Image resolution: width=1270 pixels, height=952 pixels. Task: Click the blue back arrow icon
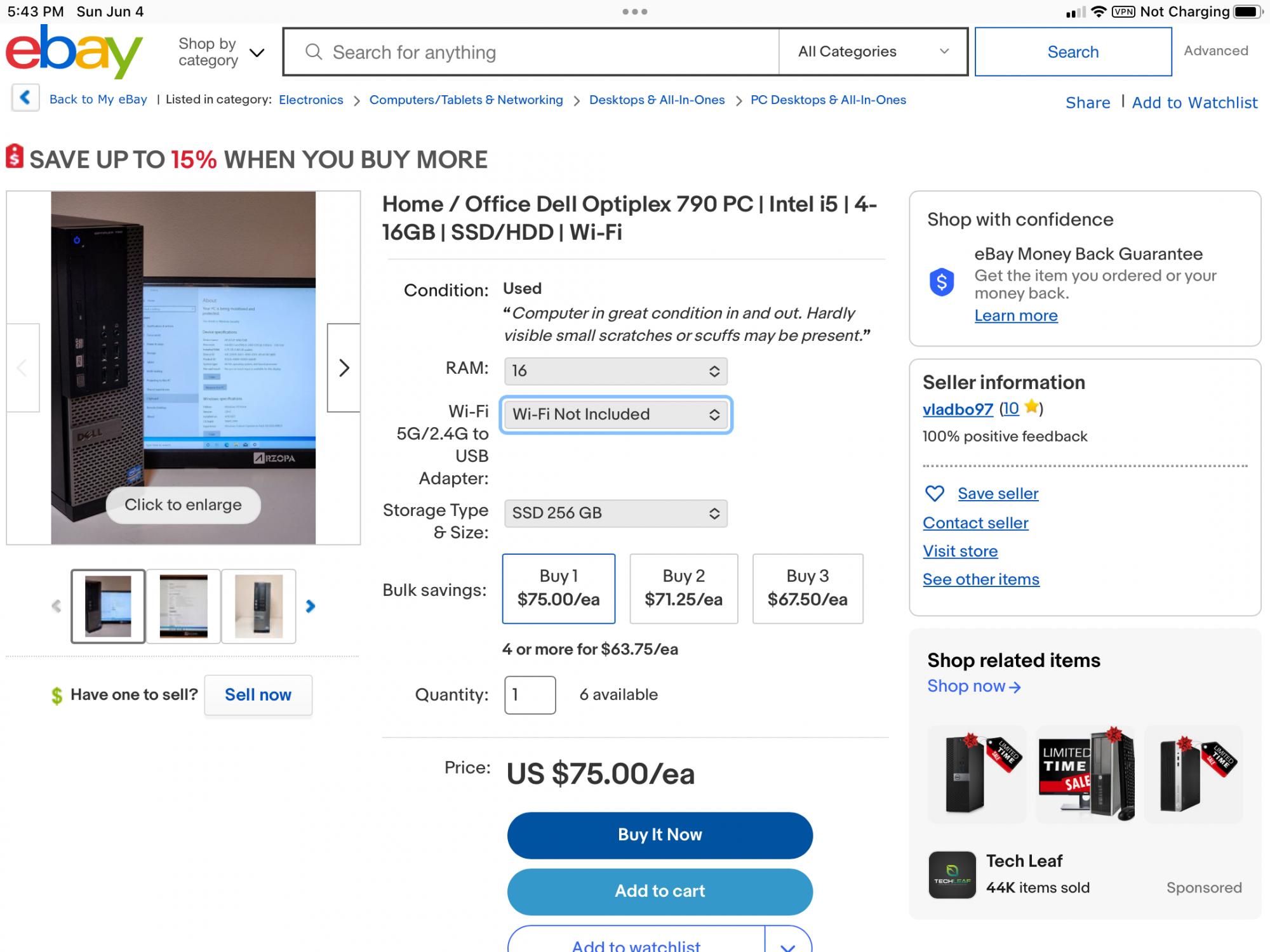click(25, 98)
